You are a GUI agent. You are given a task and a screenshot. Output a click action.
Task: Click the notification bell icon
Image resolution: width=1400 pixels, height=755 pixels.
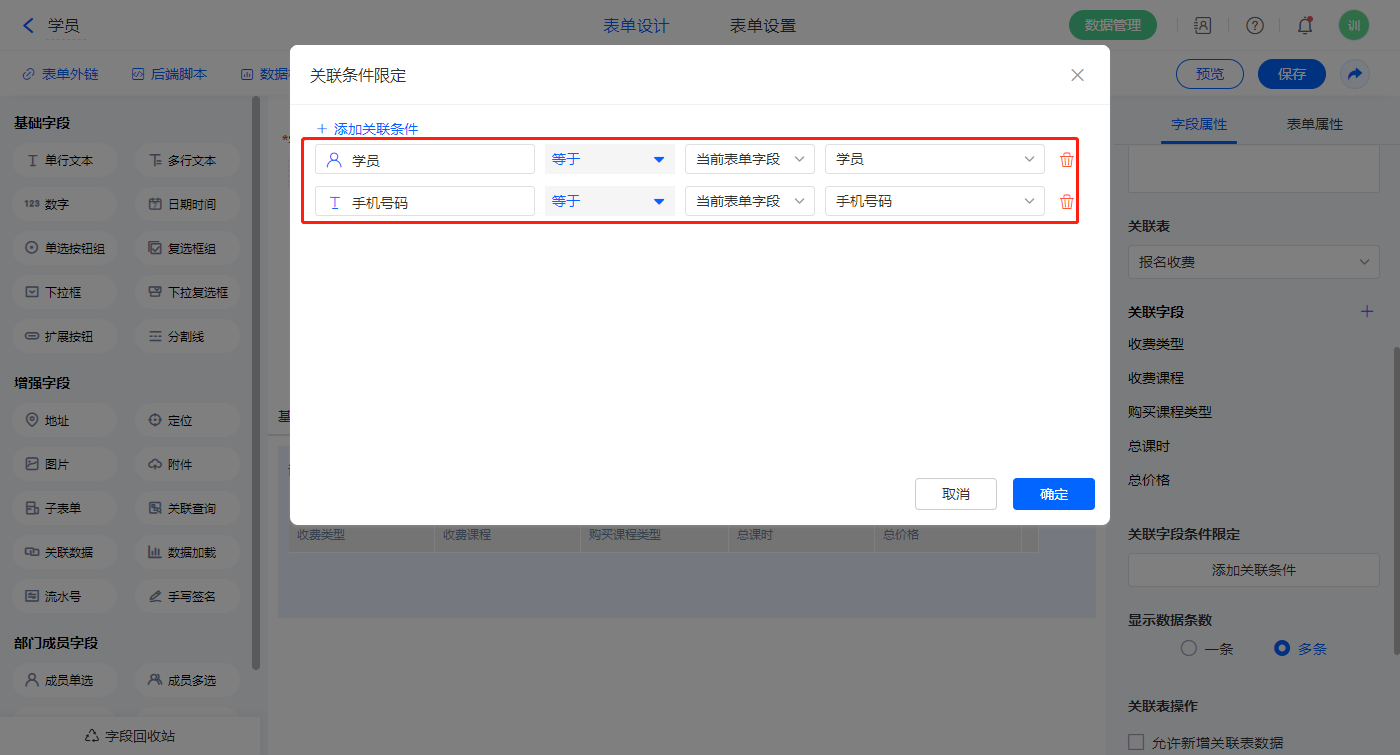click(x=1304, y=26)
